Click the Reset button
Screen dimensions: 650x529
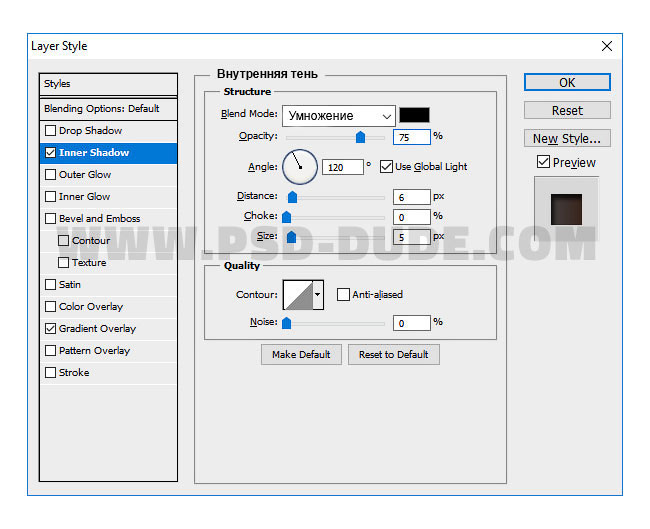pos(567,110)
